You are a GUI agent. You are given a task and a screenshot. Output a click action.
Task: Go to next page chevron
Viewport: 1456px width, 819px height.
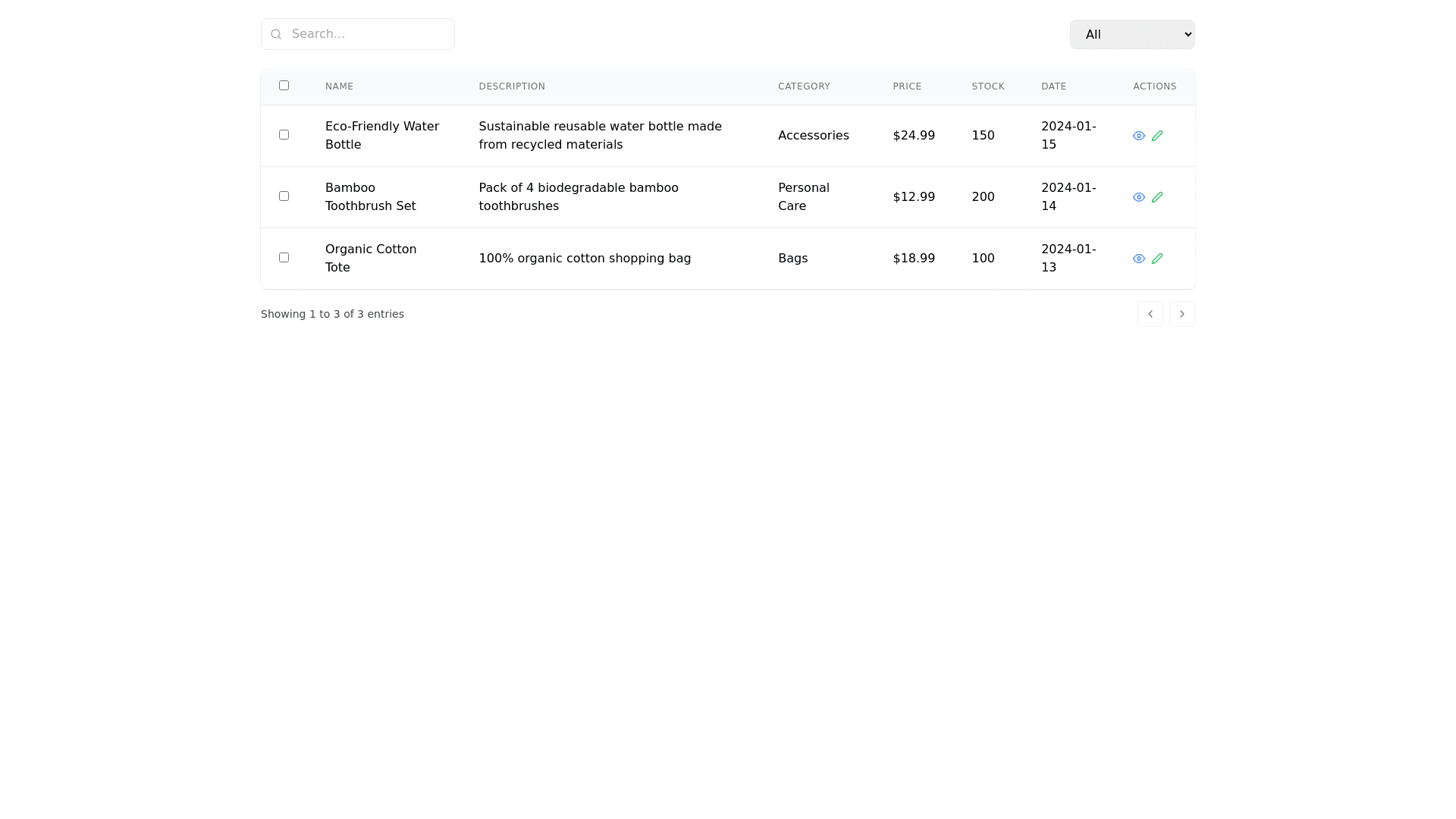click(1181, 314)
